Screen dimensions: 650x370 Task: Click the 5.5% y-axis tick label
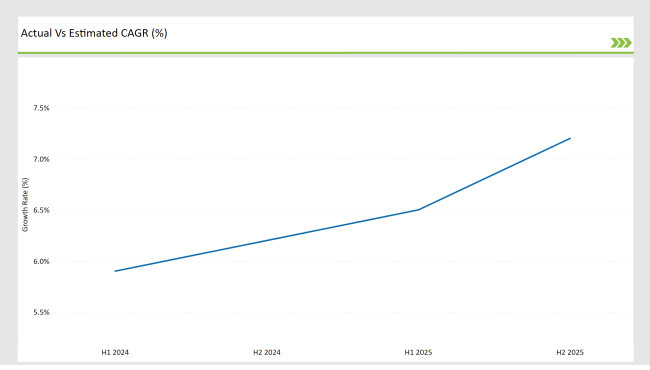click(x=41, y=312)
